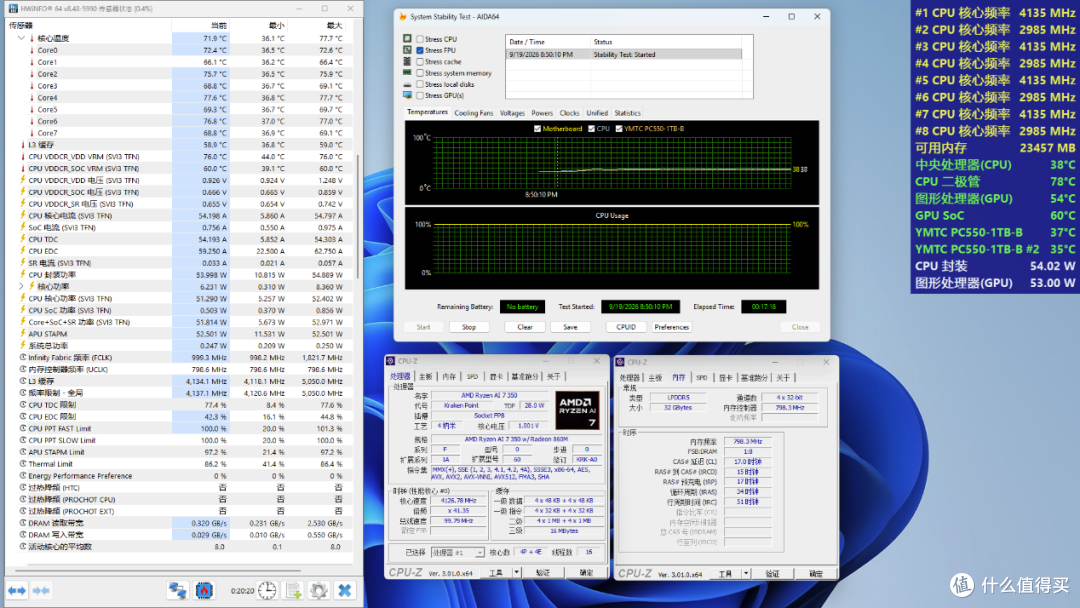Start logging with the HWiNFO document-plus icon
This screenshot has height=608, width=1080.
click(293, 590)
